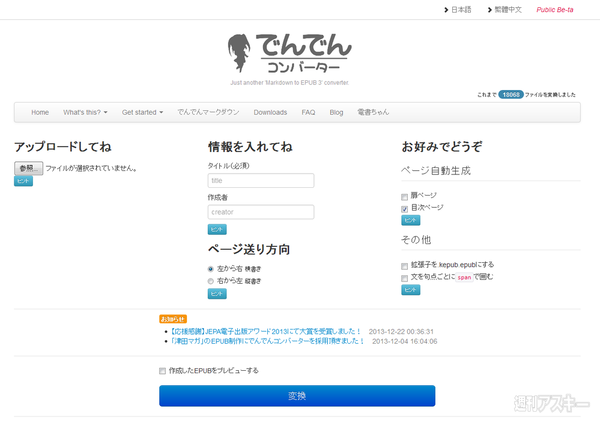This screenshot has height=423, width=600.
Task: Click the お好みでどうぞ heading
Action: click(x=442, y=147)
